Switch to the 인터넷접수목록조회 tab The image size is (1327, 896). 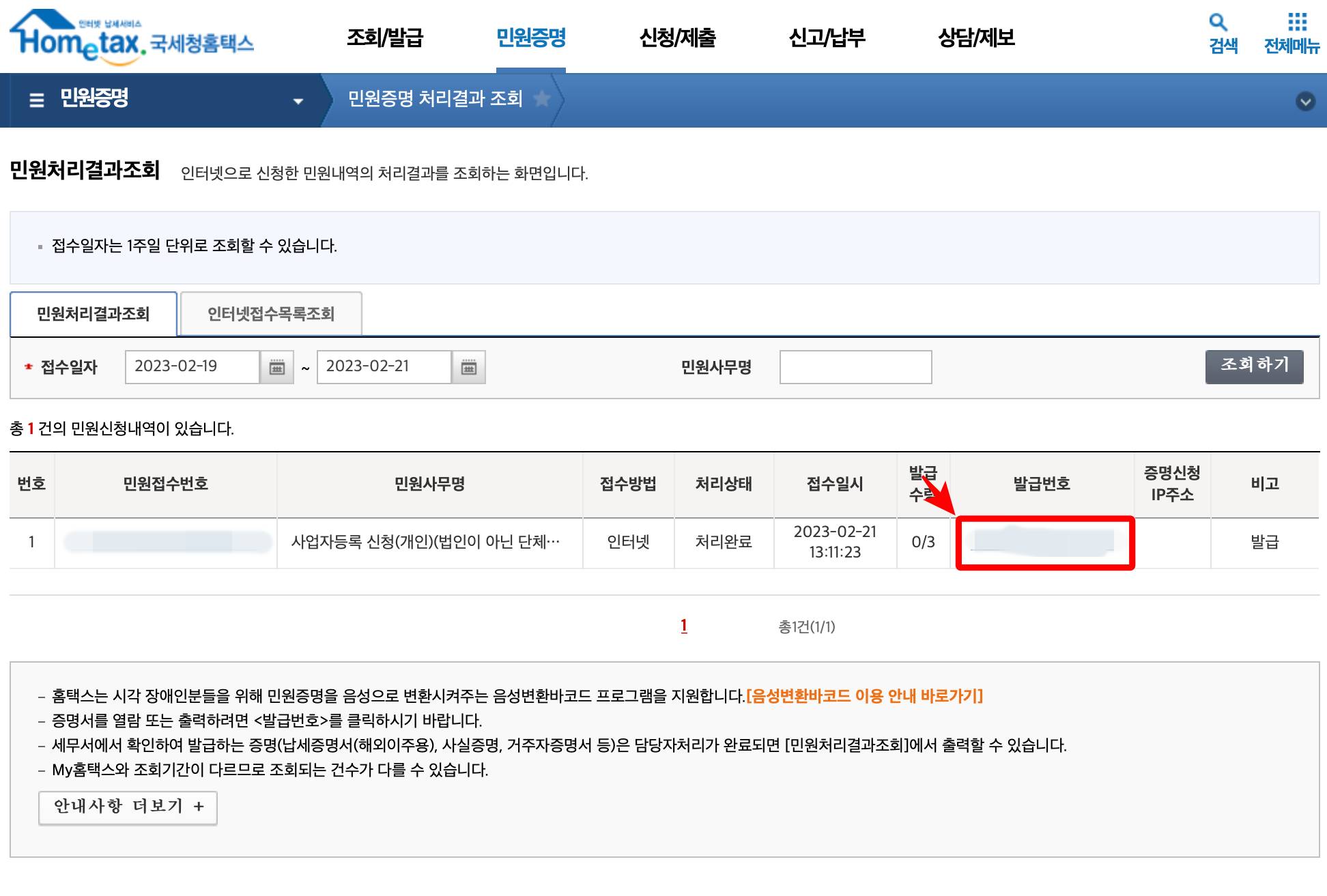270,313
